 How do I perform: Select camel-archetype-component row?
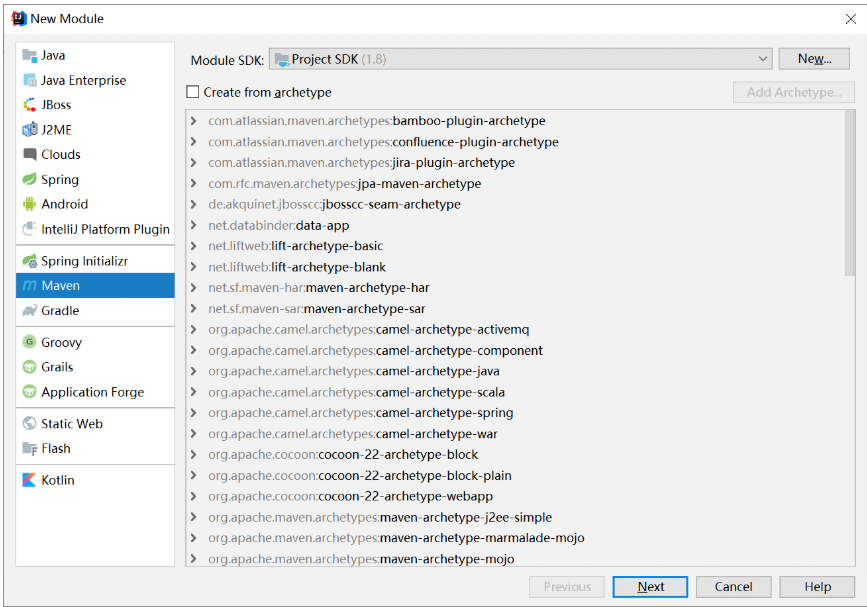[515, 350]
